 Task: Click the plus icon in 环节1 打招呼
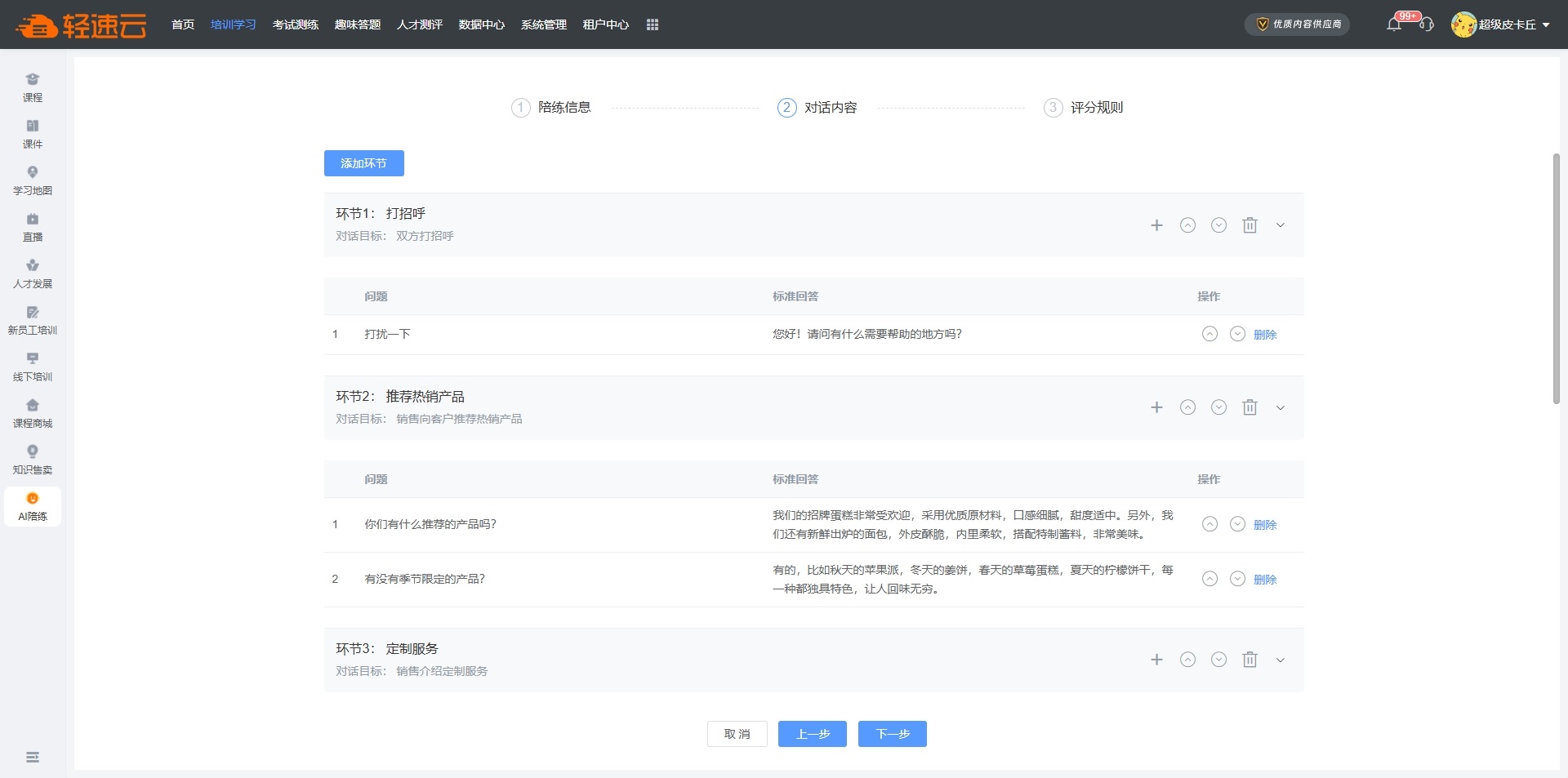(x=1156, y=225)
